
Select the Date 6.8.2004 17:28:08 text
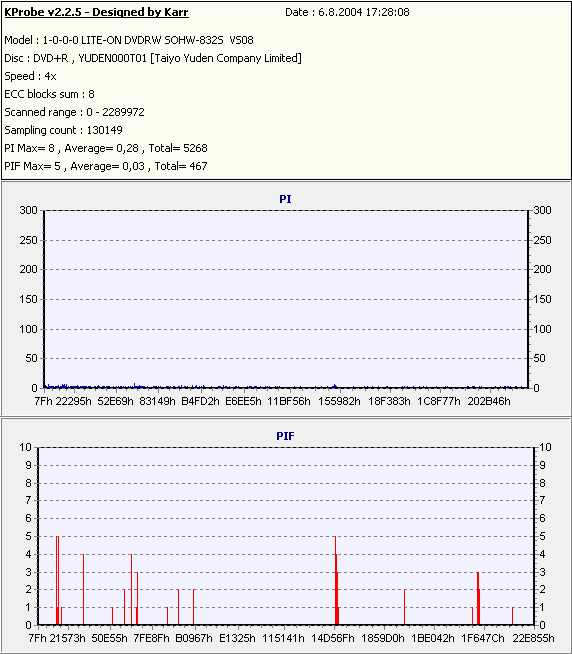point(347,12)
